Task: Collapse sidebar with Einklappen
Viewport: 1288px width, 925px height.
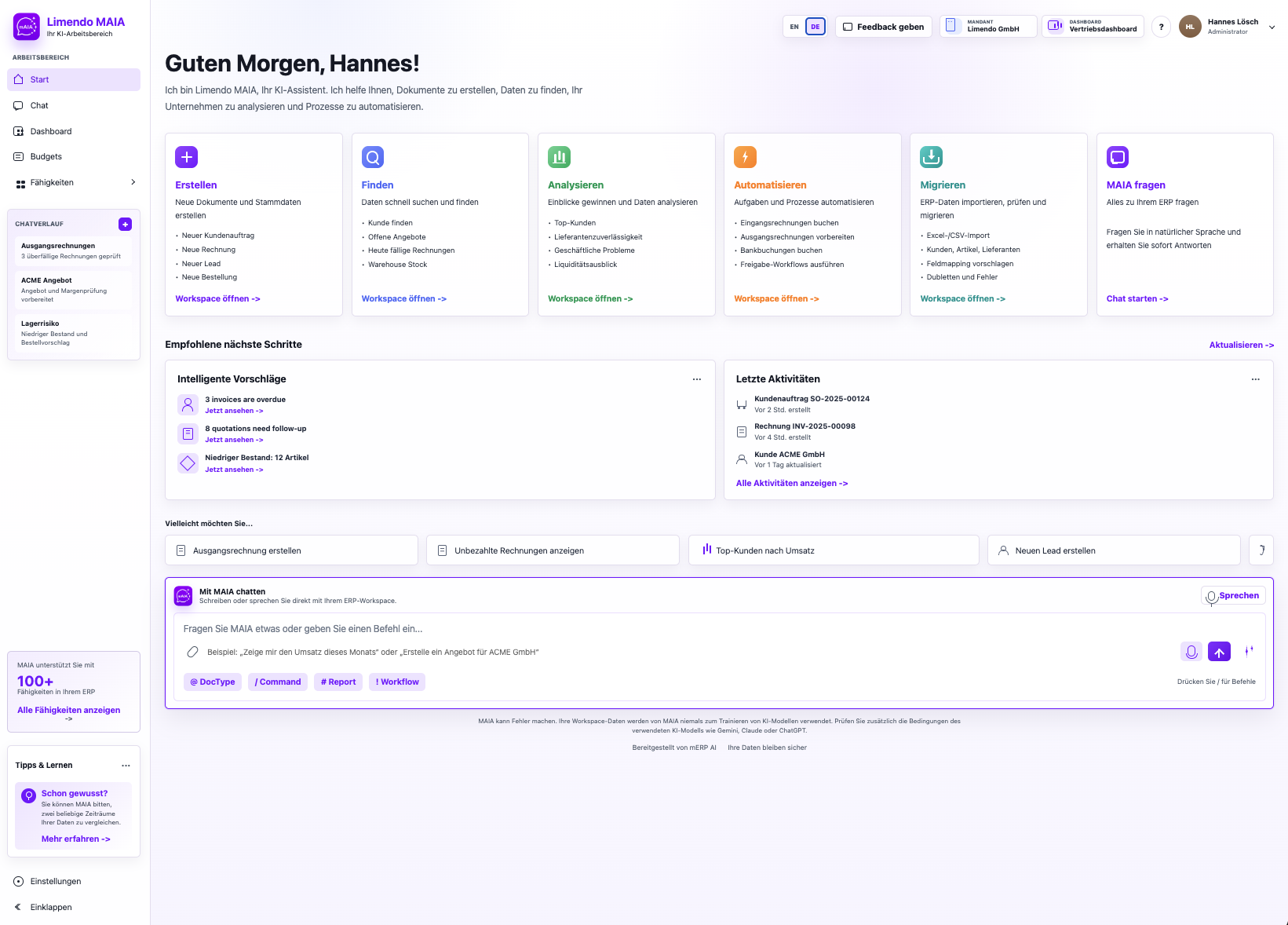Action: (74, 907)
